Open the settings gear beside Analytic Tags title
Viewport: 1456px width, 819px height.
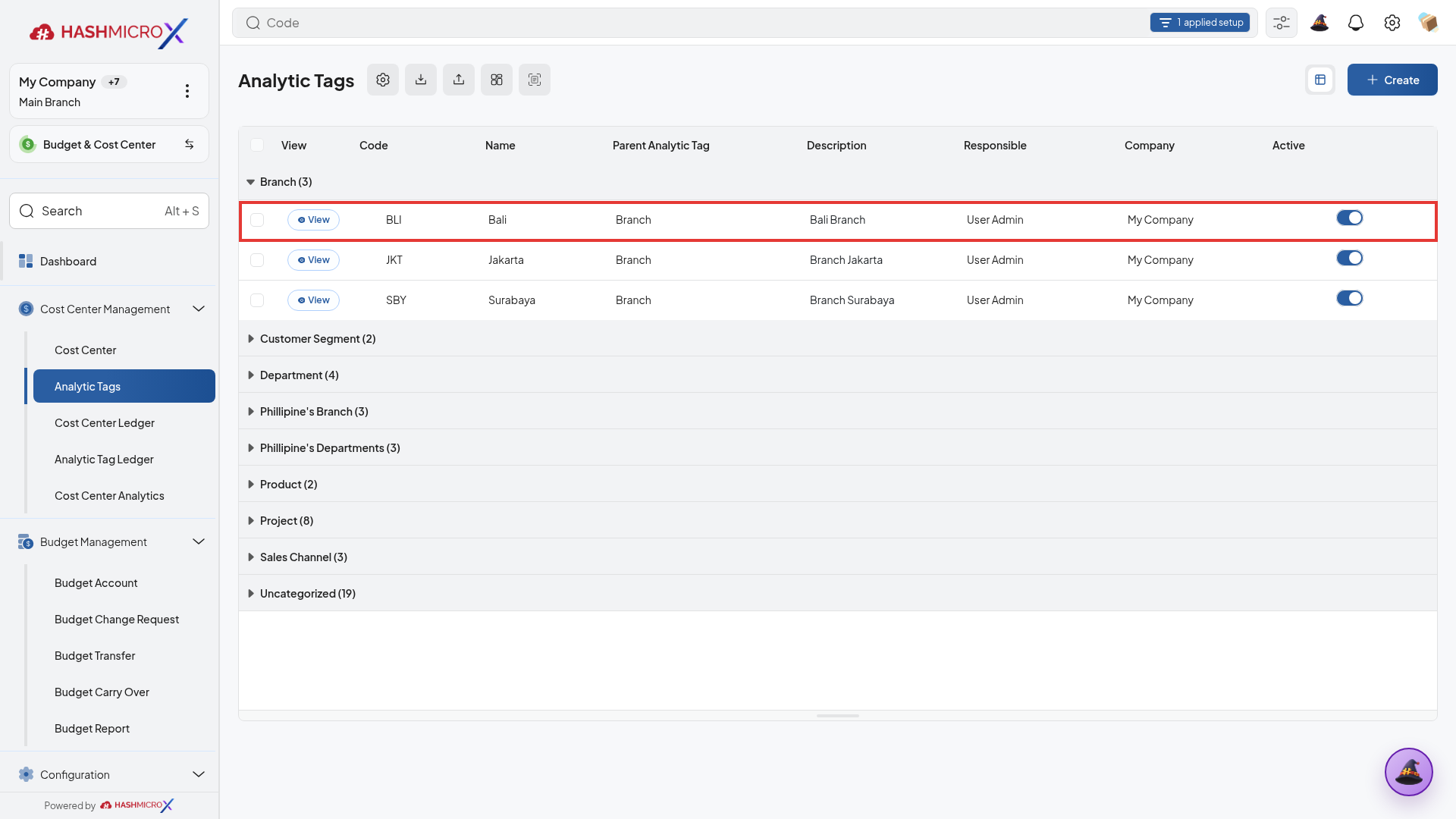click(x=383, y=80)
